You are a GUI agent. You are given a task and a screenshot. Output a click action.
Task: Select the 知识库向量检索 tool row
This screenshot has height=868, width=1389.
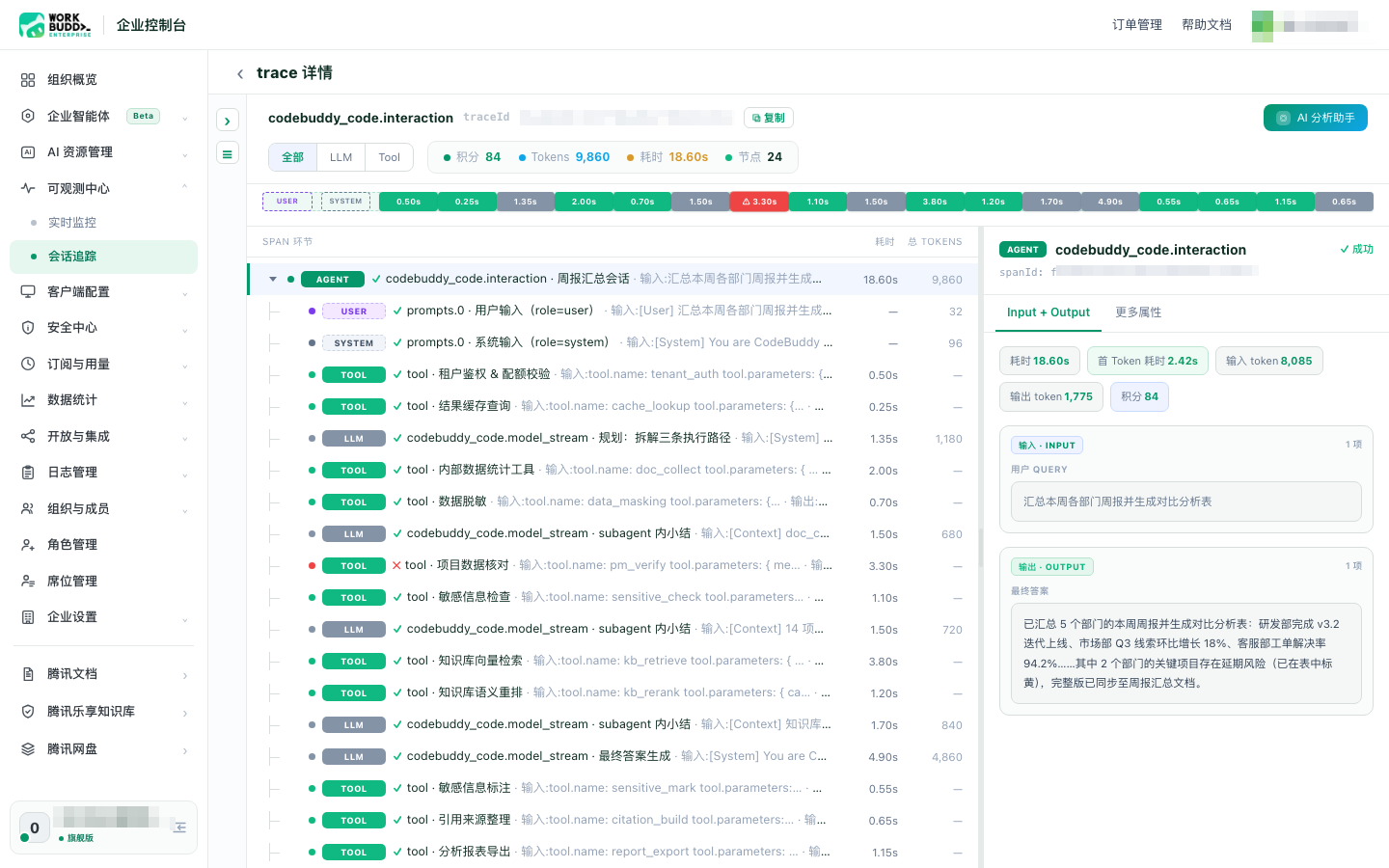tap(613, 661)
